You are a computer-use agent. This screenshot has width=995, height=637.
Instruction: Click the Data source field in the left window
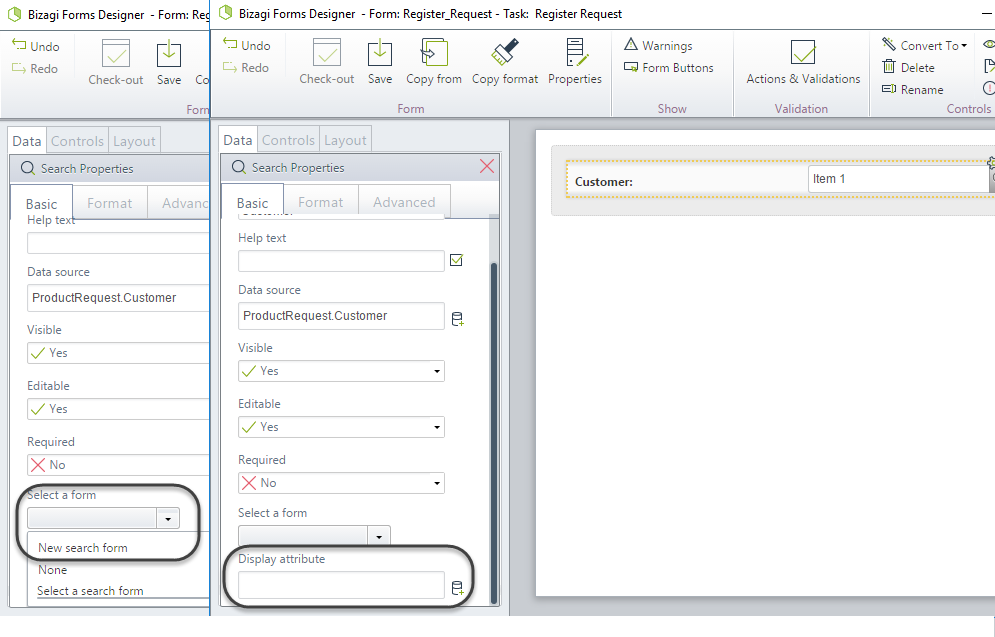click(x=118, y=298)
